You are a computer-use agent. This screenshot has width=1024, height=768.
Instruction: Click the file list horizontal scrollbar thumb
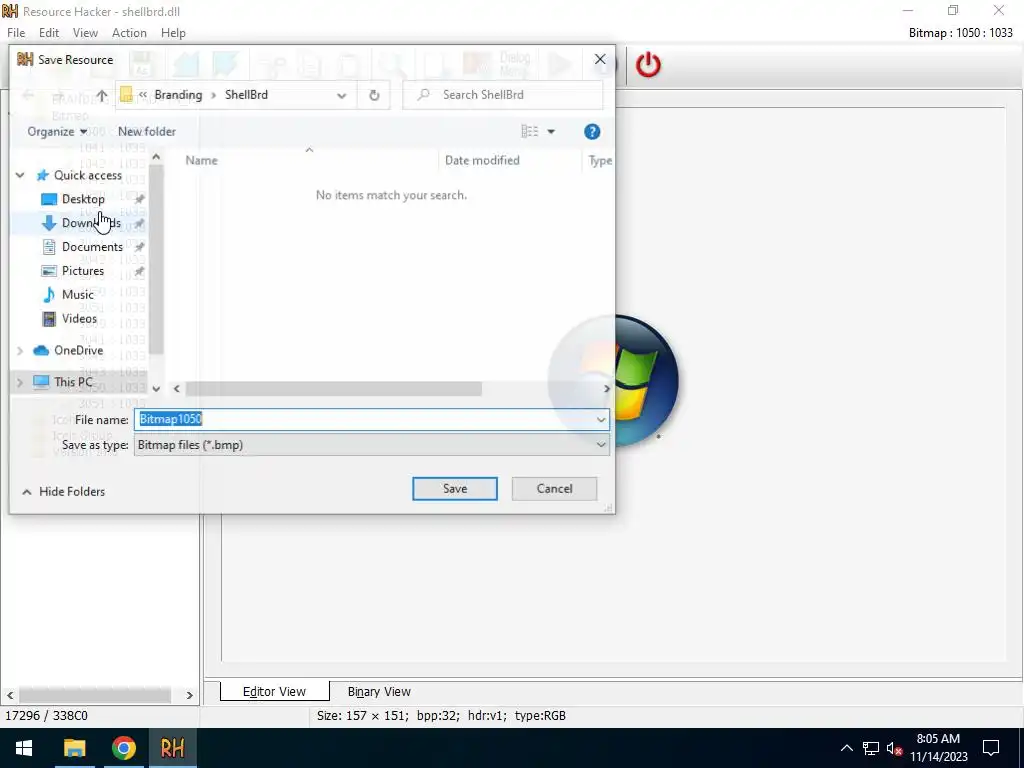pyautogui.click(x=334, y=389)
